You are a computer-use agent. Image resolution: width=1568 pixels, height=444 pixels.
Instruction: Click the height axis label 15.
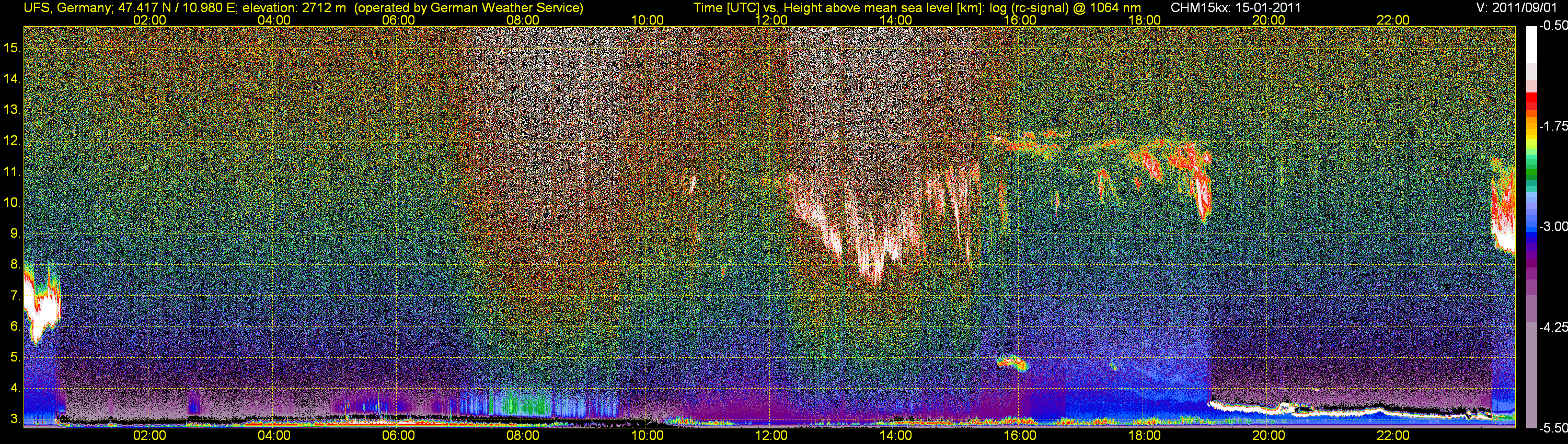[x=11, y=48]
